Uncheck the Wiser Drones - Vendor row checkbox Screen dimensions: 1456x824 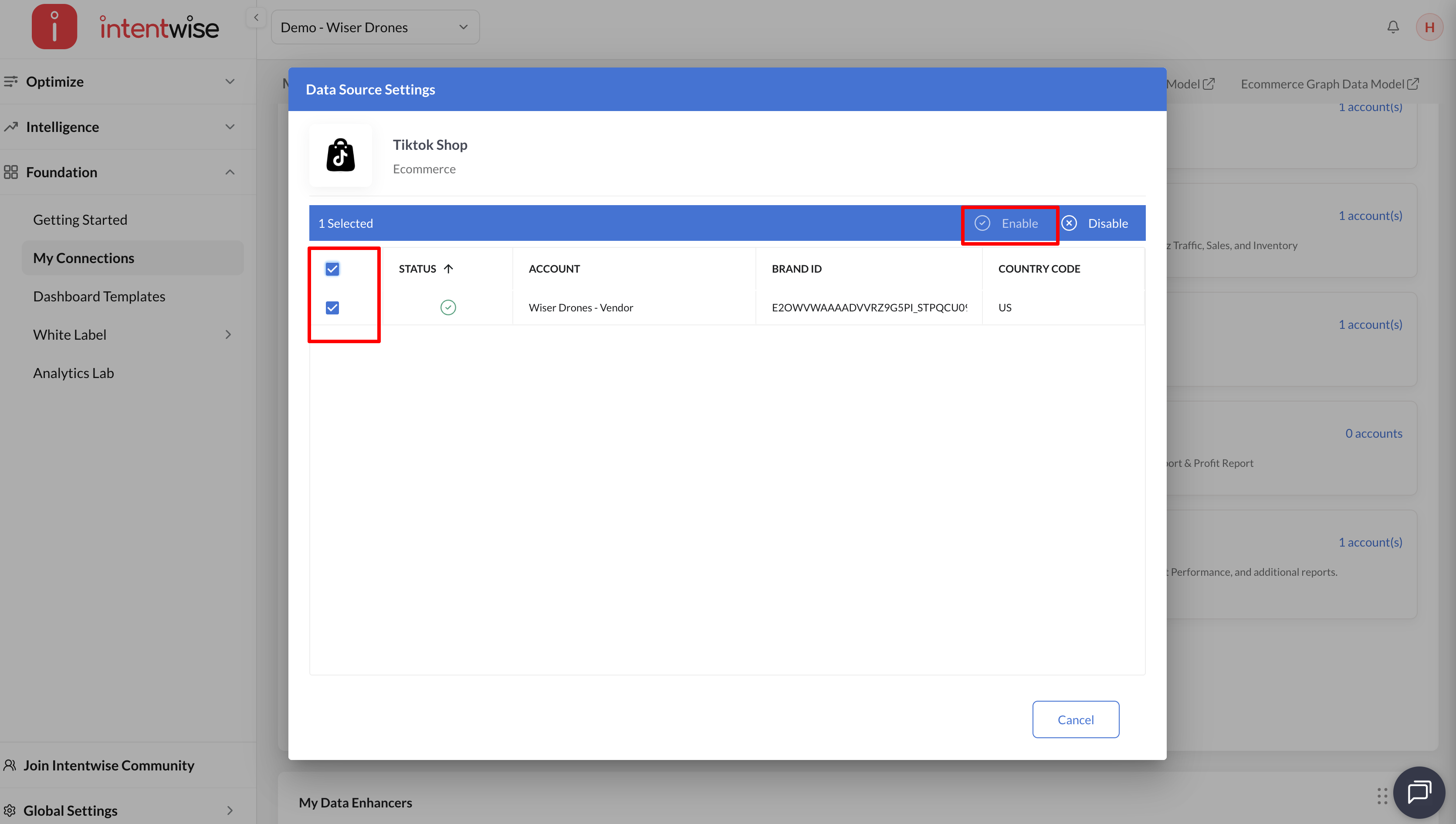[332, 307]
